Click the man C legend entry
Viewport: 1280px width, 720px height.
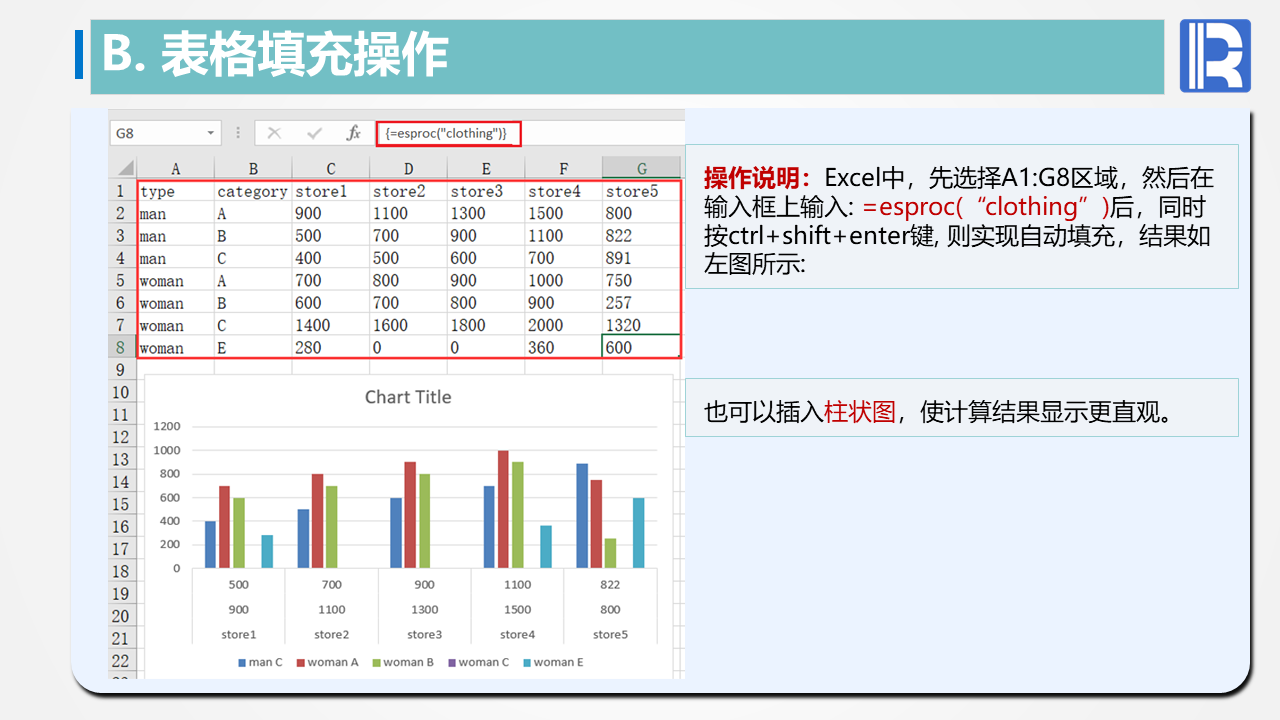click(260, 662)
